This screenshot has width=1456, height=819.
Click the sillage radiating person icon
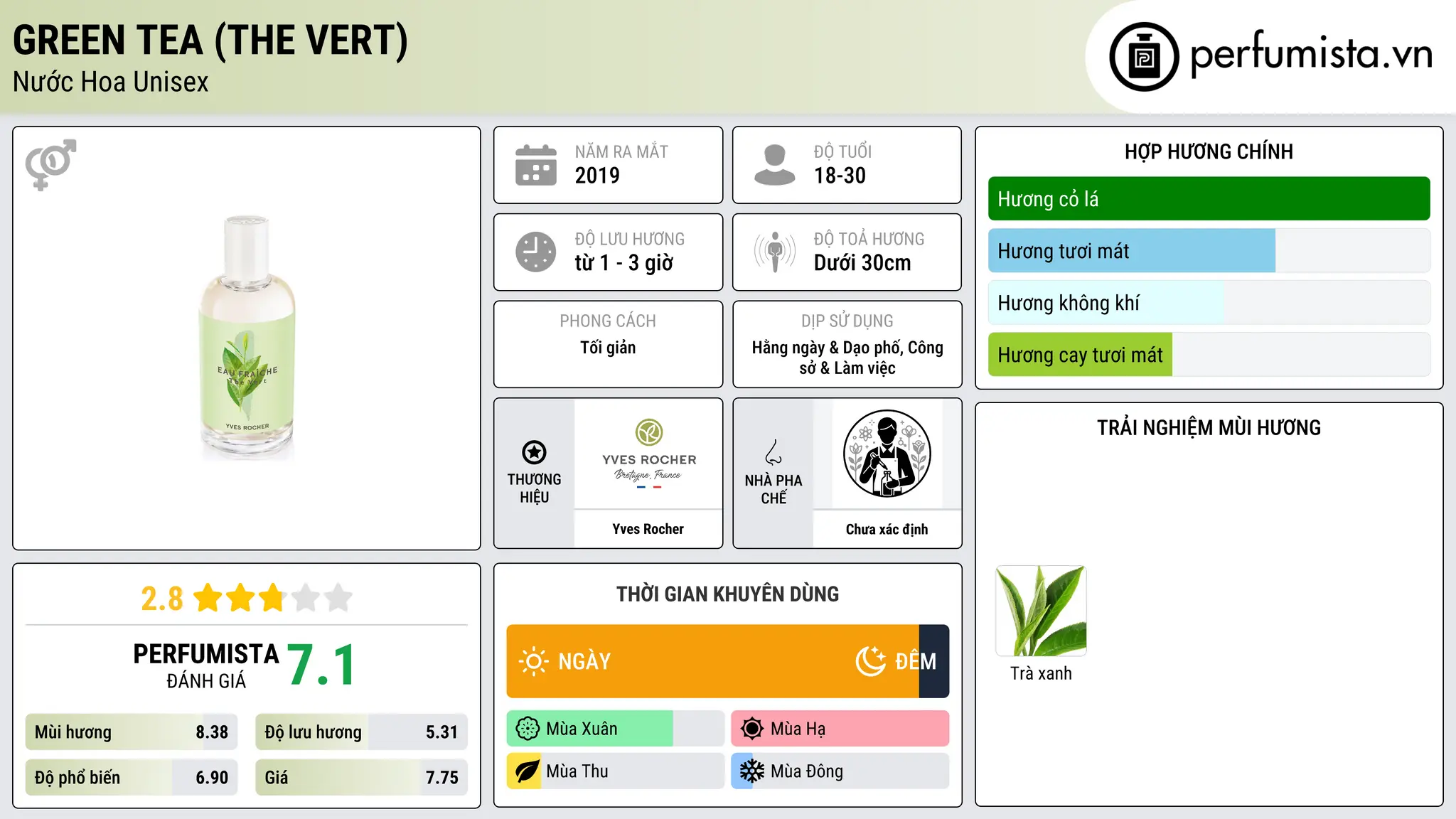tap(774, 252)
